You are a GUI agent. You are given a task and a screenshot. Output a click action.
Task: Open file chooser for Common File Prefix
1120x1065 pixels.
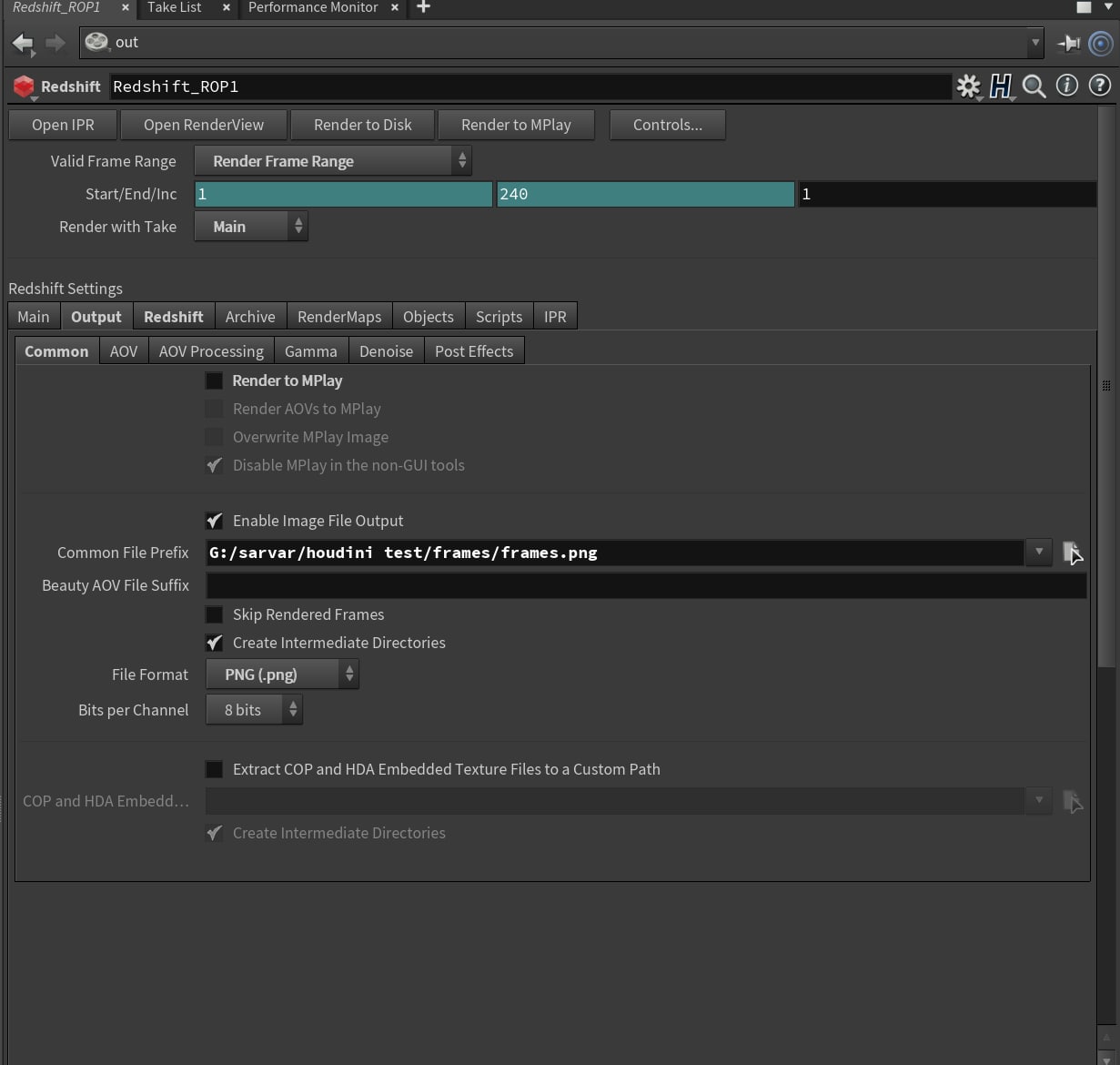(x=1073, y=553)
